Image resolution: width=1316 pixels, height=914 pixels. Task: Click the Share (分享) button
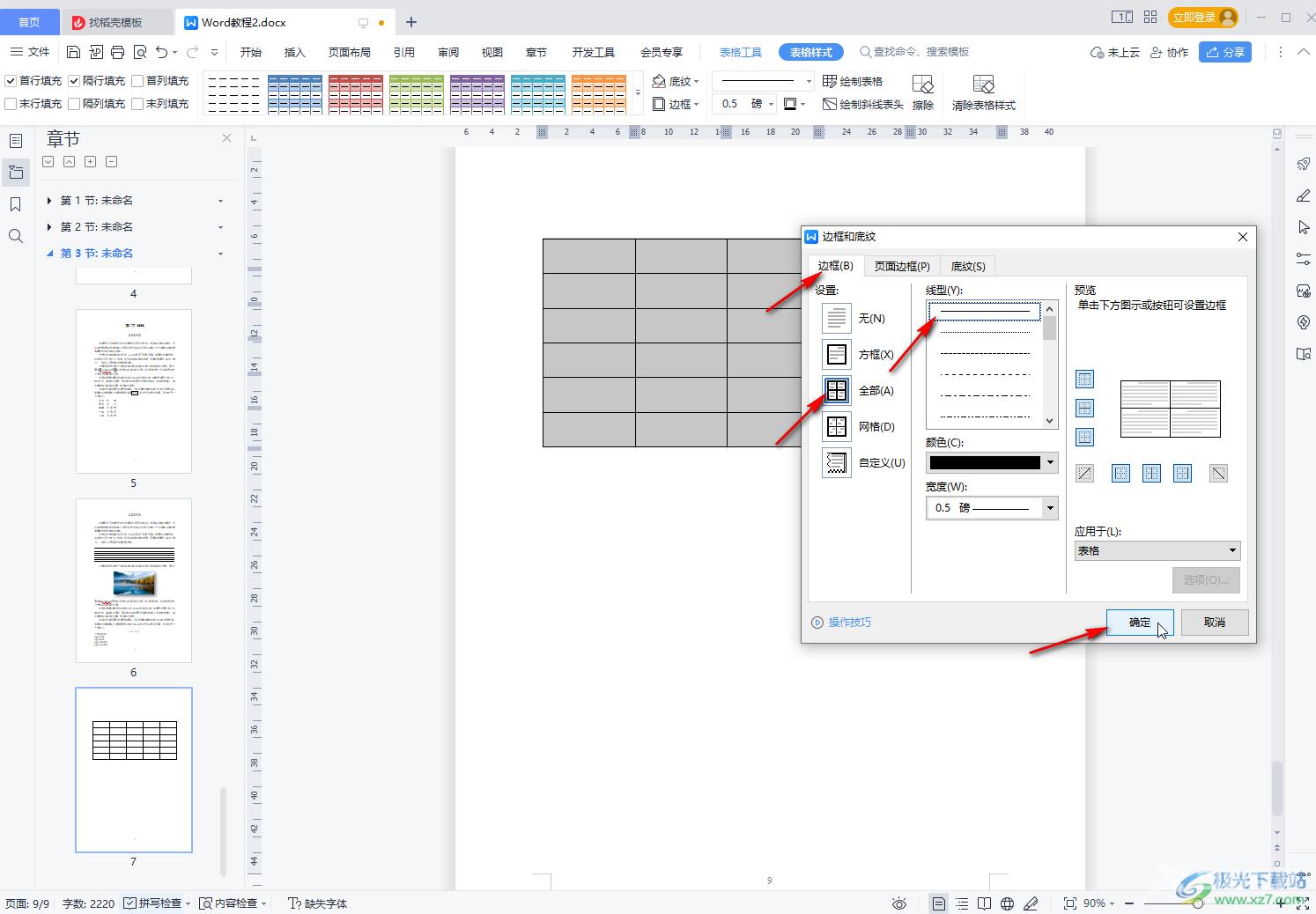1225,52
